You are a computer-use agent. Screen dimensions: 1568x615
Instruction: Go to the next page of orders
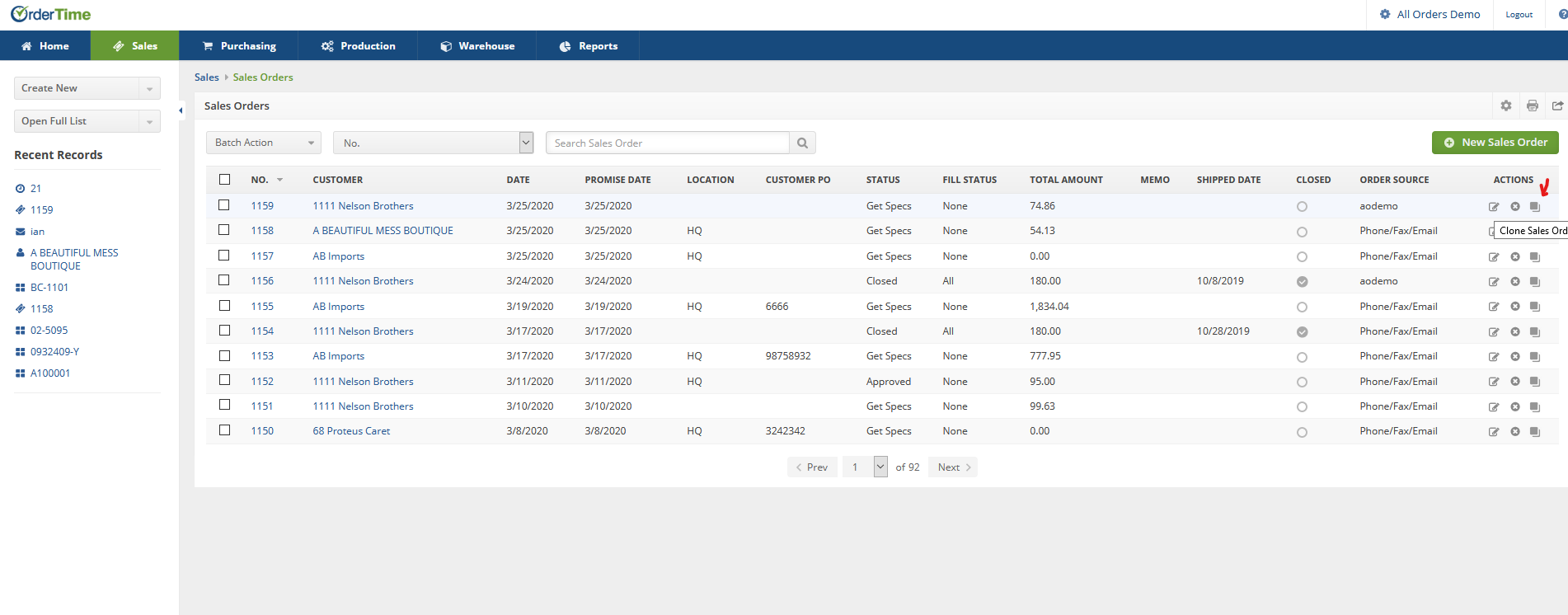pyautogui.click(x=953, y=467)
